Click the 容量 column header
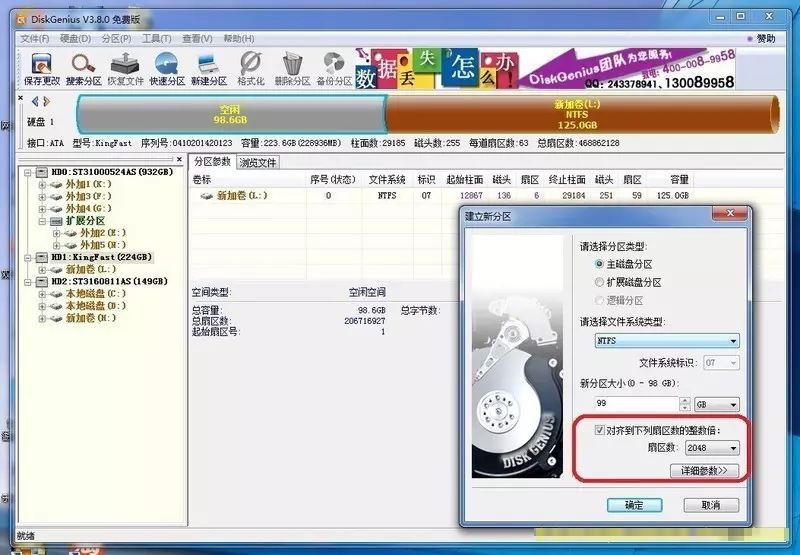This screenshot has height=555, width=800. (x=671, y=180)
